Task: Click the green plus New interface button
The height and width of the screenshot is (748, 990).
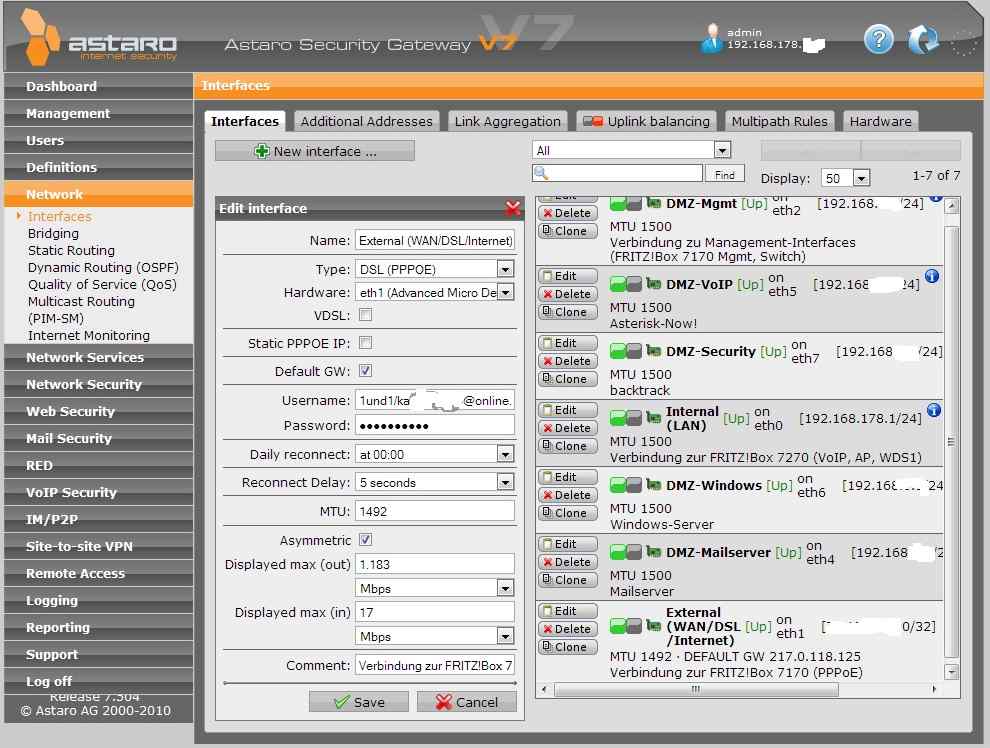Action: pyautogui.click(x=315, y=151)
